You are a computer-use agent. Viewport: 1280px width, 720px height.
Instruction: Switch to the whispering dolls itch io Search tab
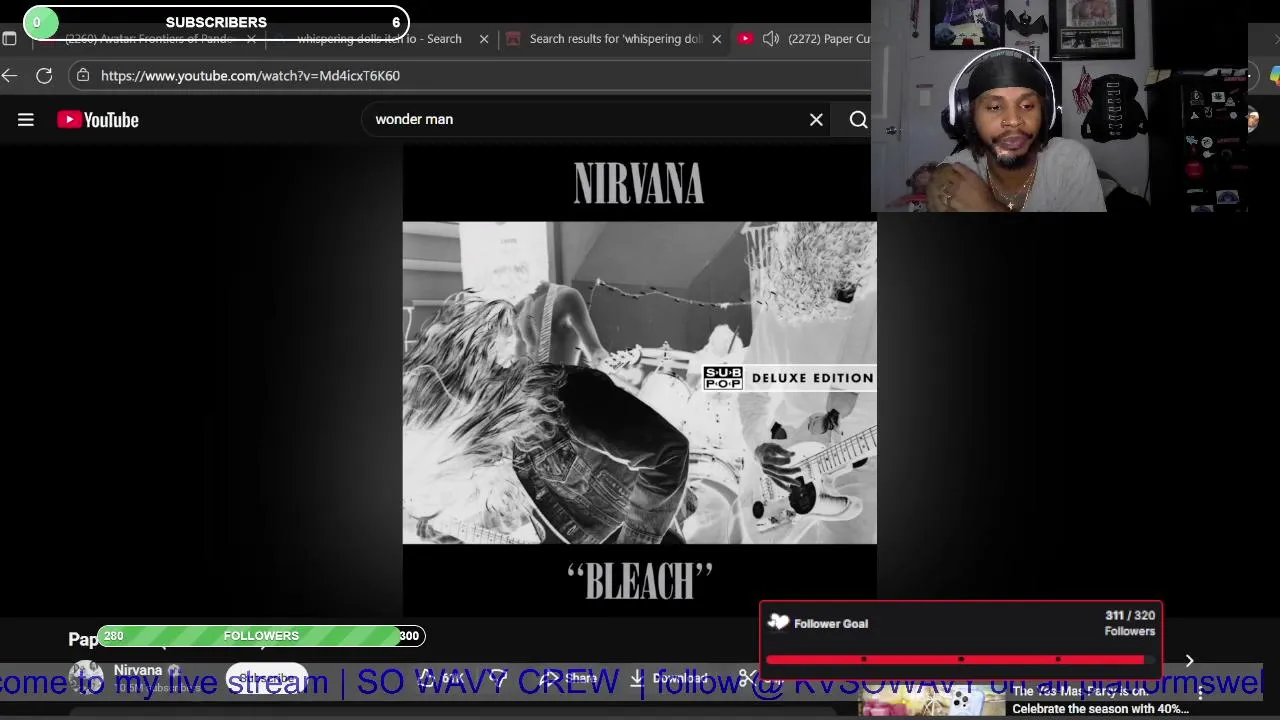coord(380,39)
